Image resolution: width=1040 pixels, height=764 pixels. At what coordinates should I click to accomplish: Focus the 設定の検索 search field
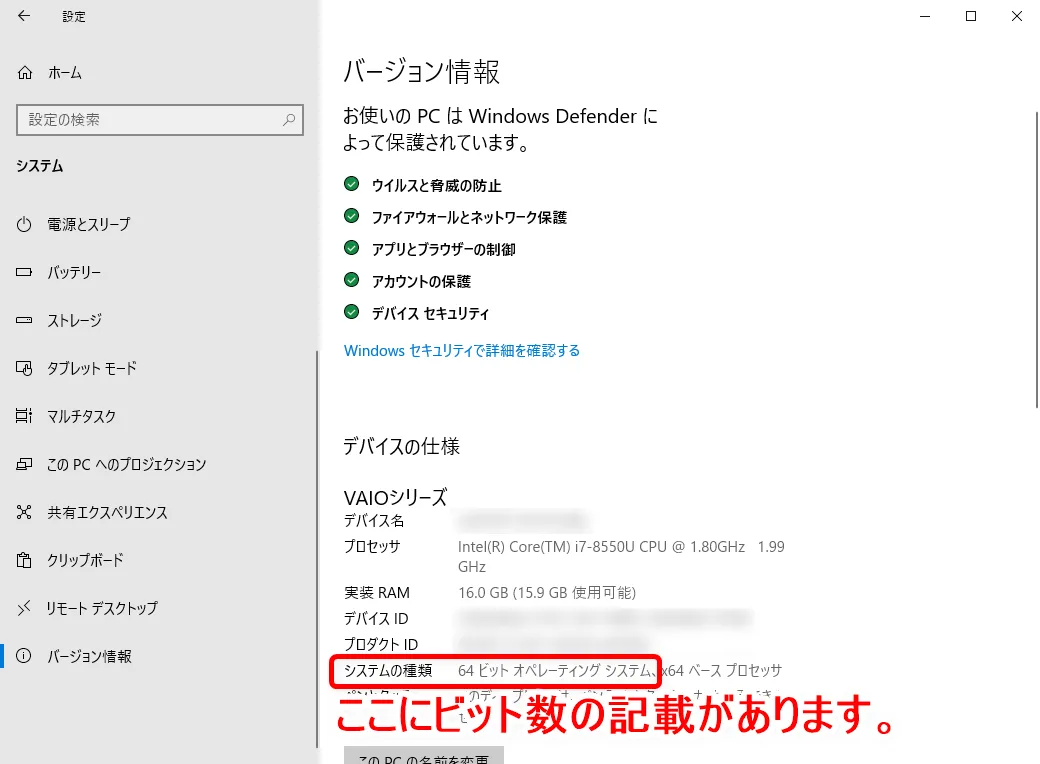coord(160,120)
